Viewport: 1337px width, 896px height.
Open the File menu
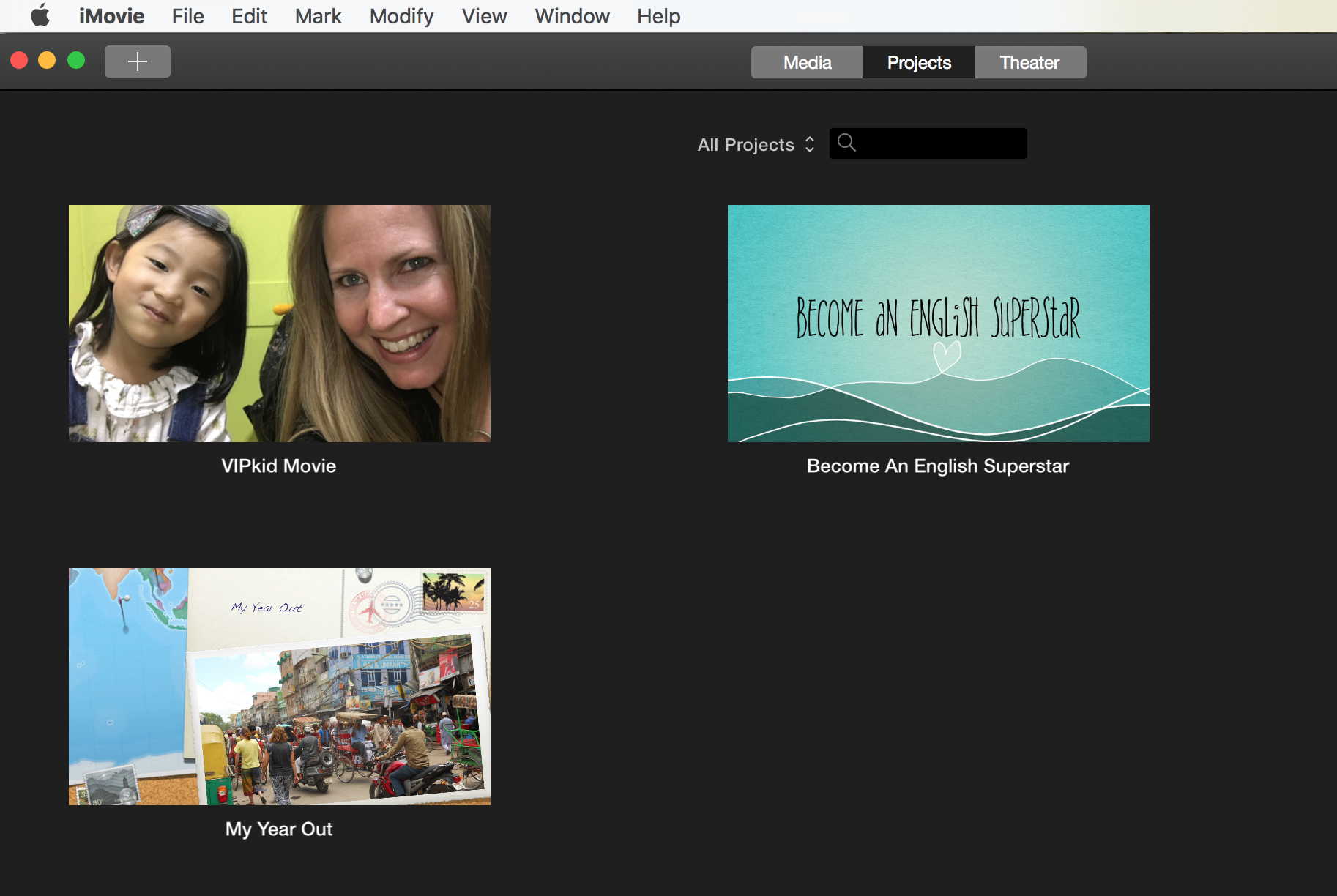[187, 16]
